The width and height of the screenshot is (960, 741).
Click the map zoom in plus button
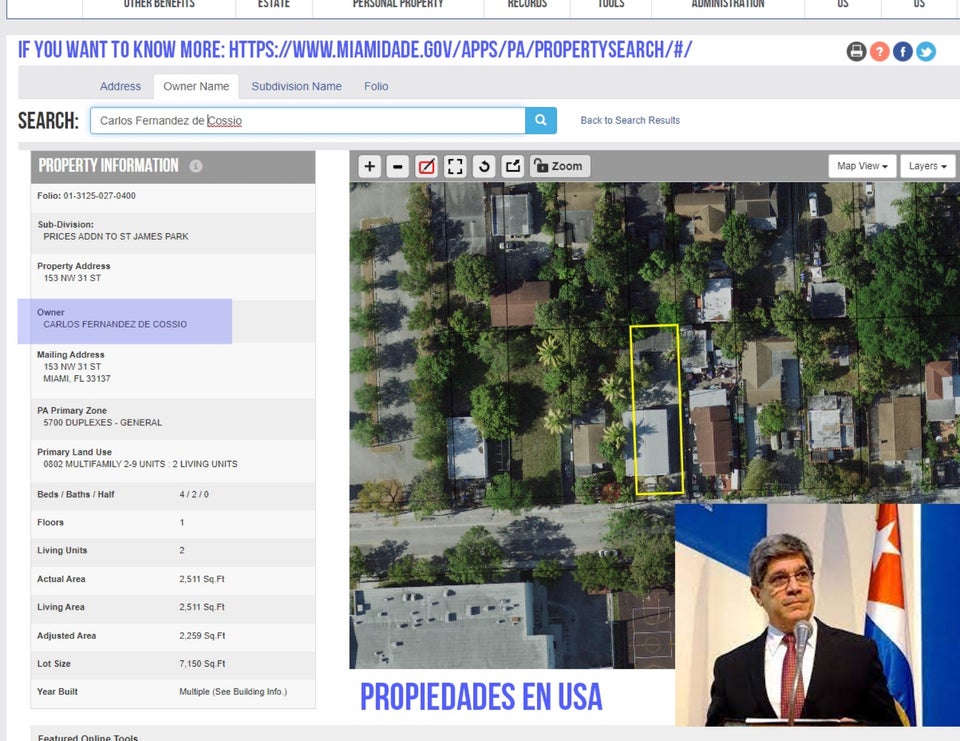click(370, 166)
